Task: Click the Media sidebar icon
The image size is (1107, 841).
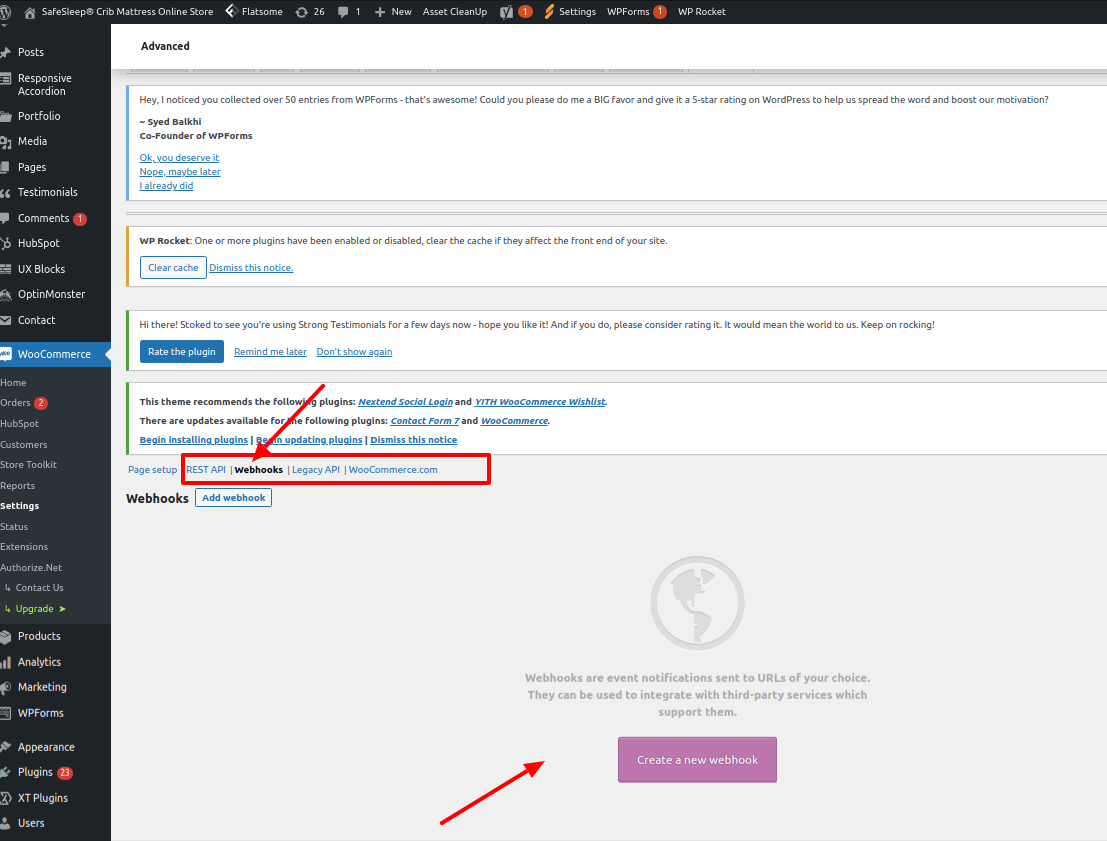Action: coord(6,142)
